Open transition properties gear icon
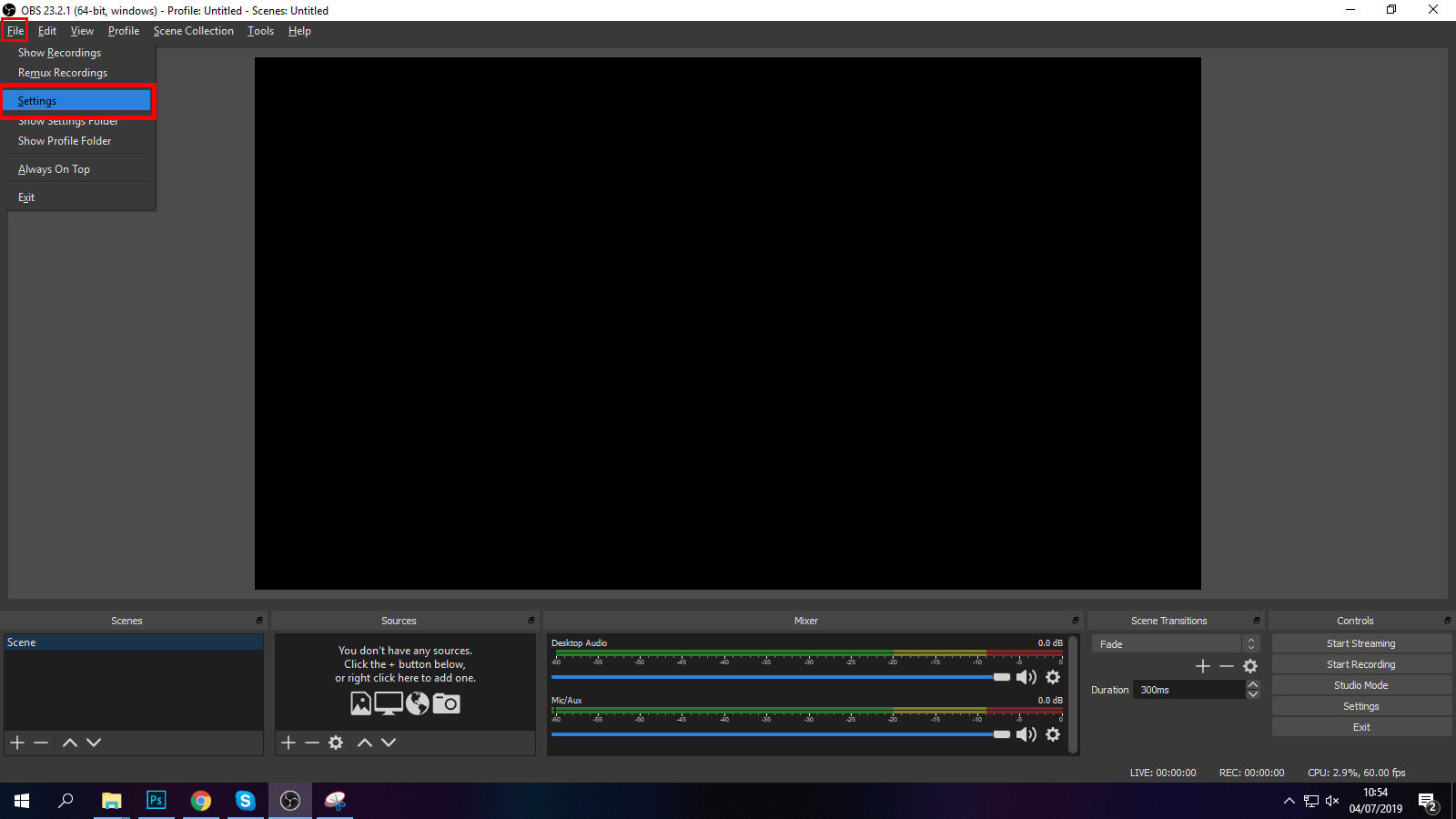Viewport: 1456px width, 819px height. click(x=1250, y=666)
